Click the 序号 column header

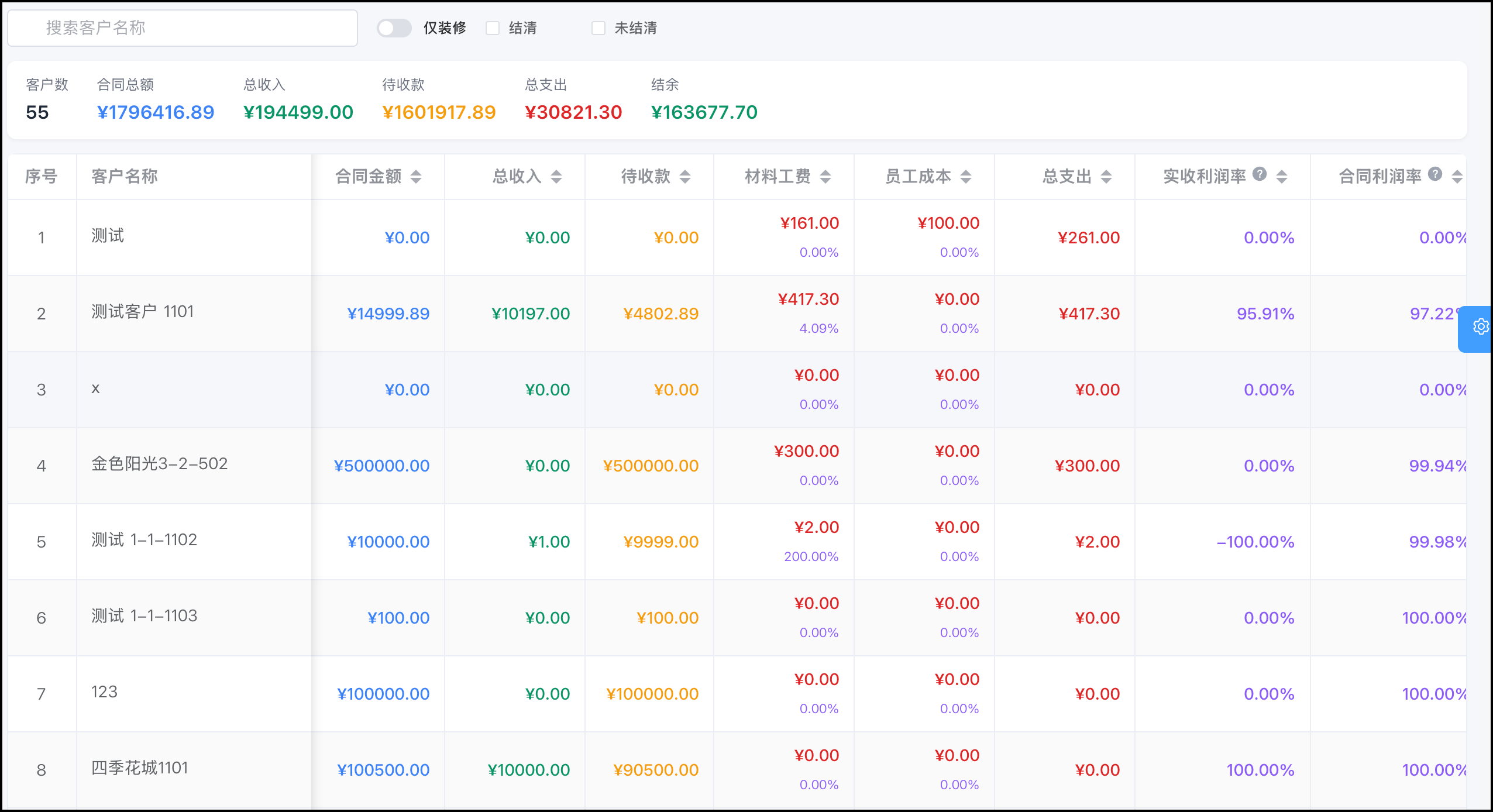tap(42, 177)
